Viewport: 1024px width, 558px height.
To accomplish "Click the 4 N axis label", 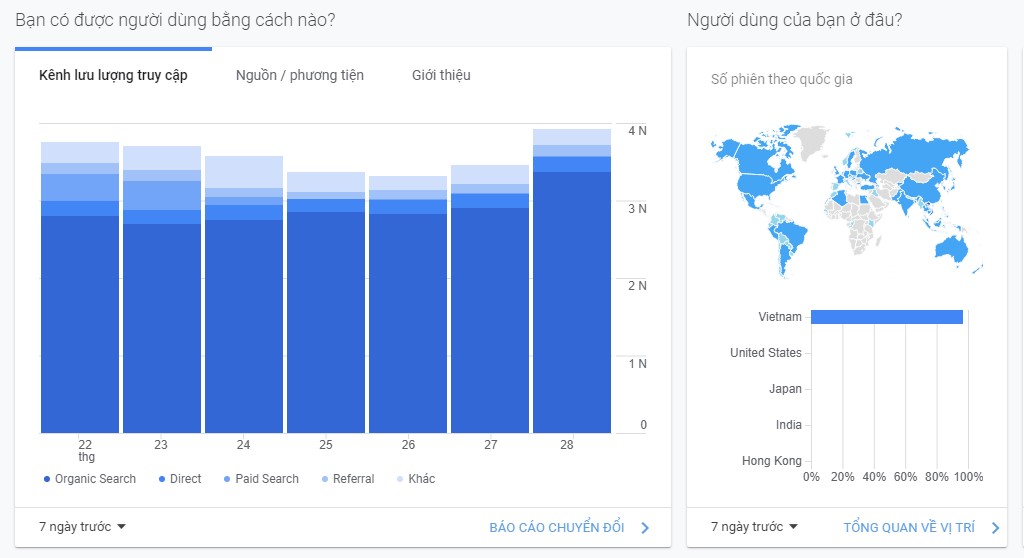I will click(637, 131).
